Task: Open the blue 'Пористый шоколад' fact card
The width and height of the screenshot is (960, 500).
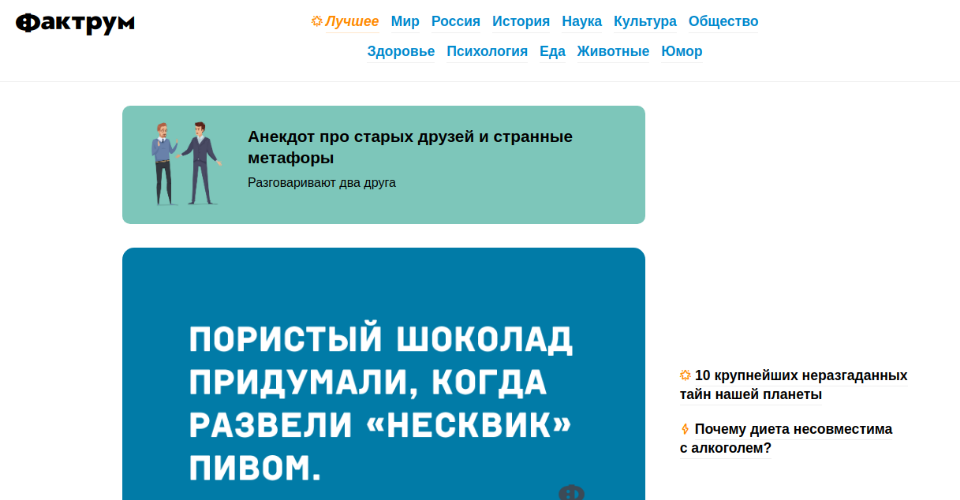Action: click(383, 374)
